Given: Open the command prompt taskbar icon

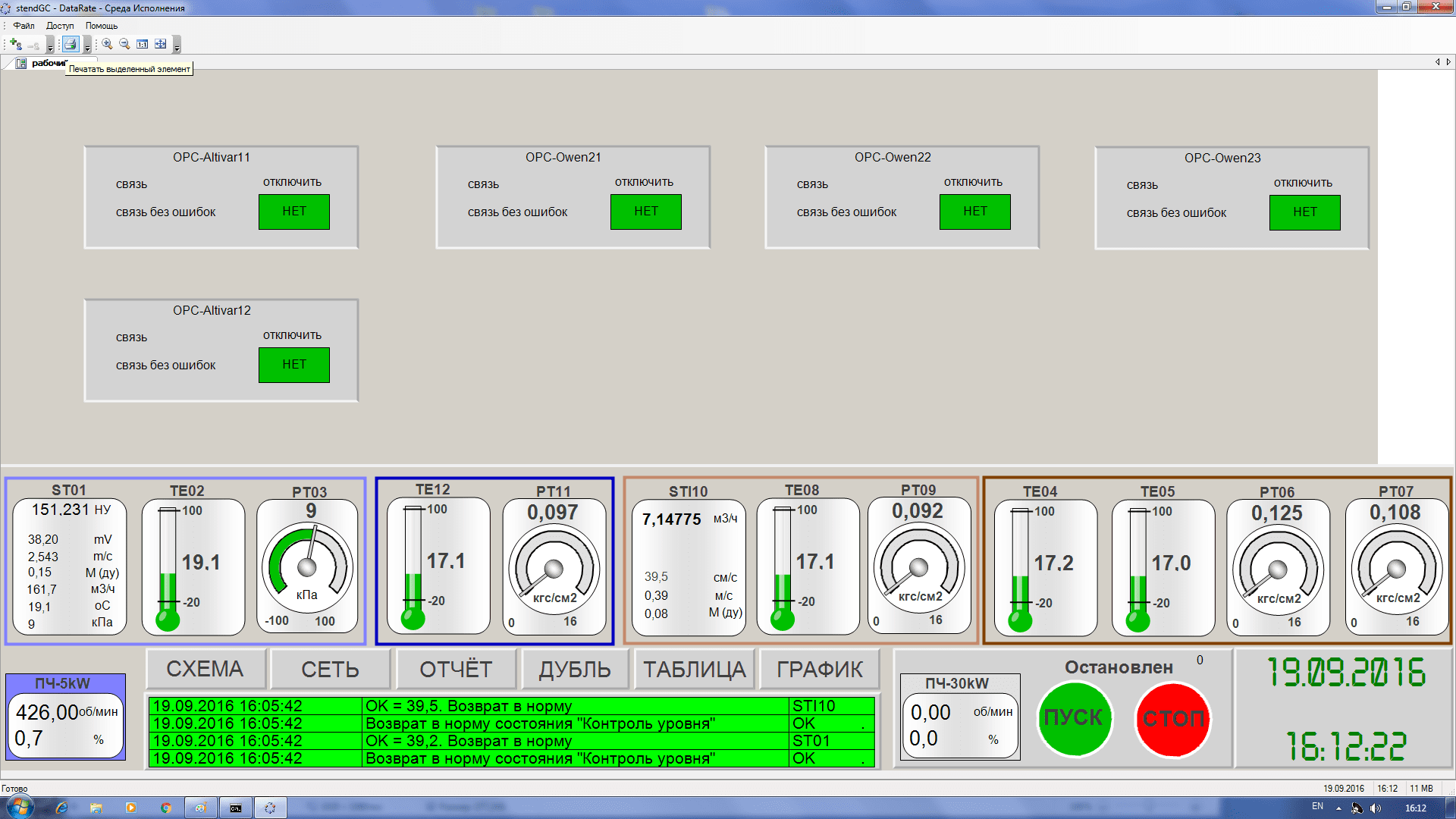Looking at the screenshot, I should 236,808.
